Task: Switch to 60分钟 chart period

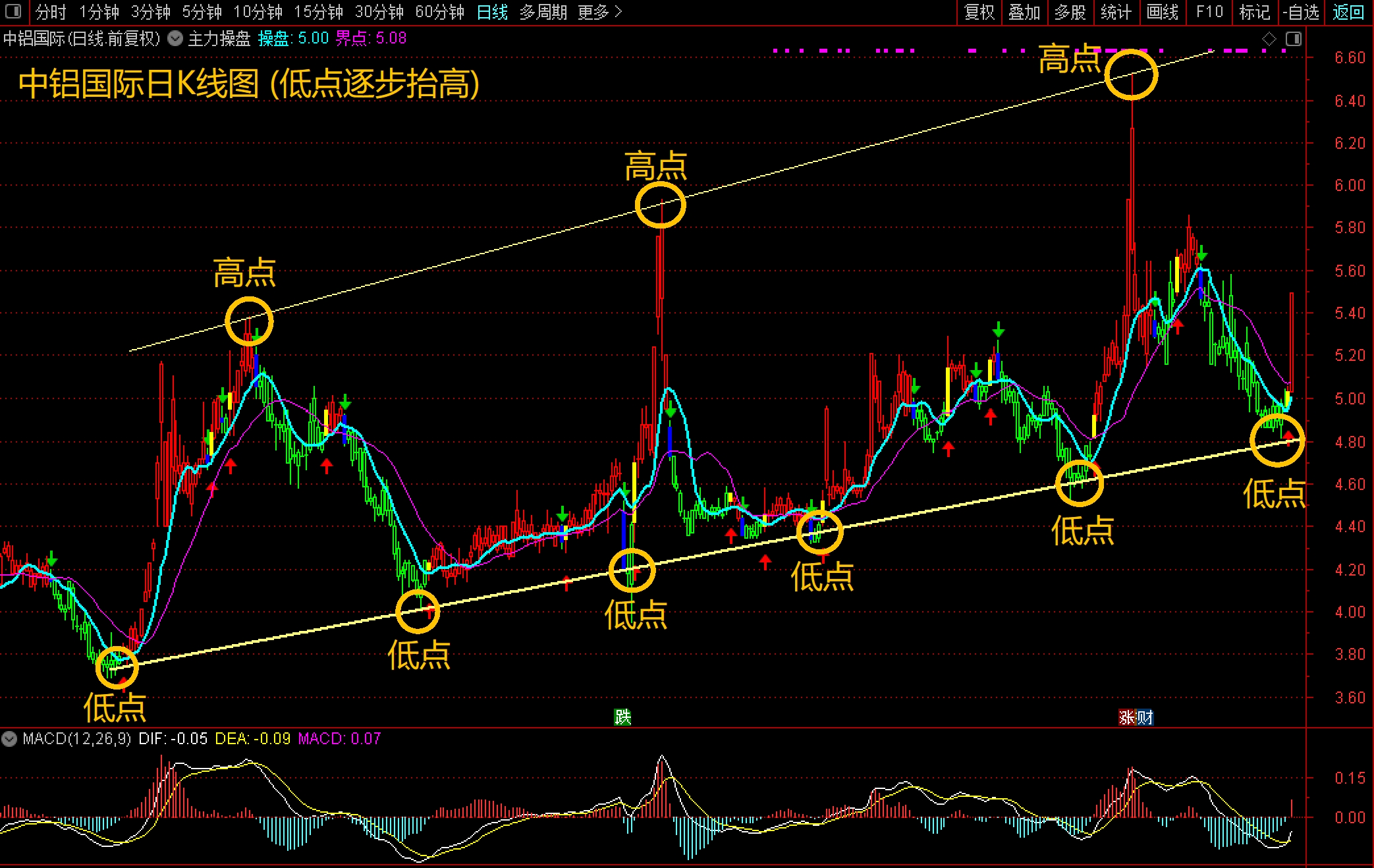Action: [439, 12]
